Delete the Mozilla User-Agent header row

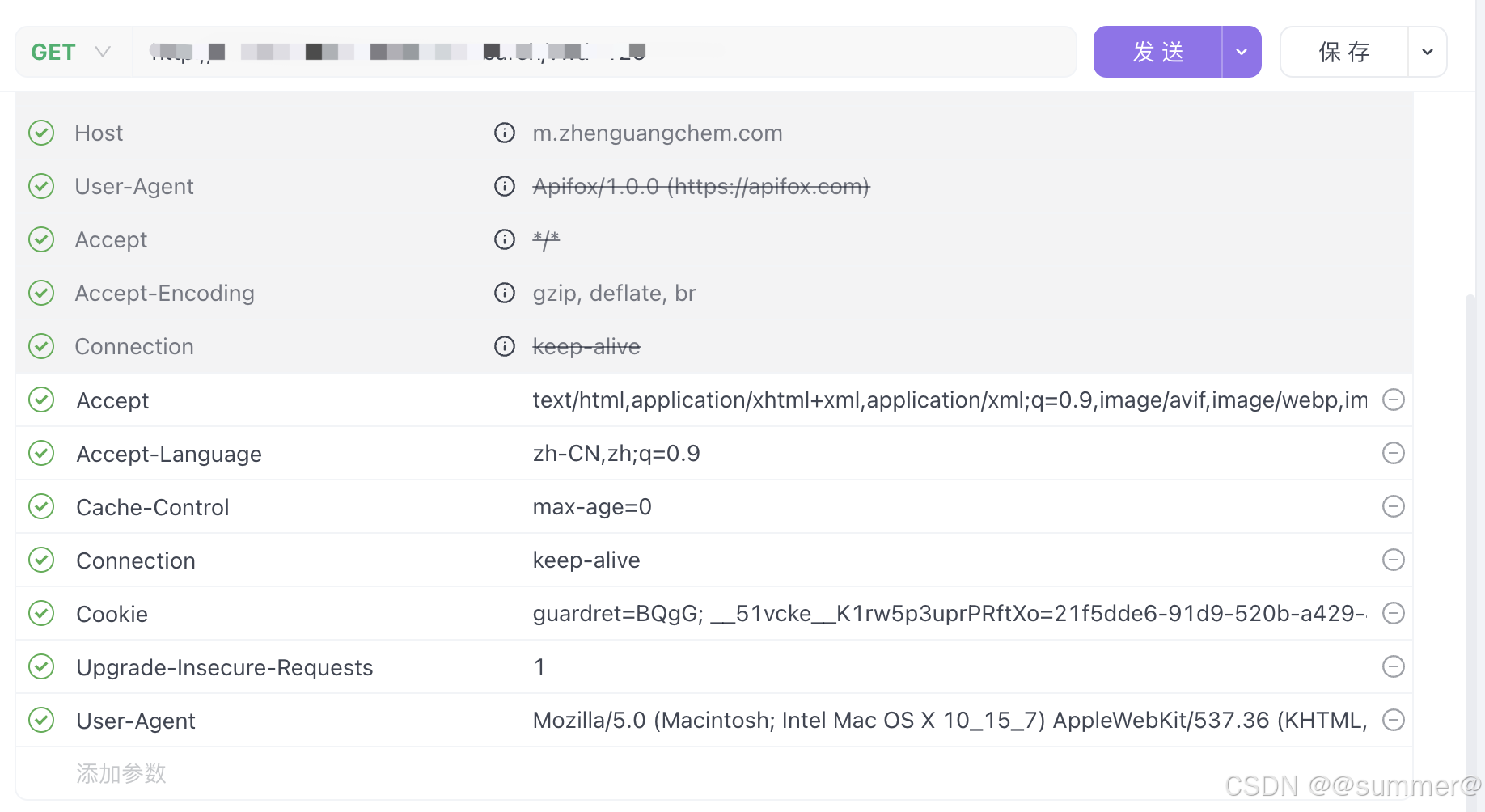tap(1393, 720)
